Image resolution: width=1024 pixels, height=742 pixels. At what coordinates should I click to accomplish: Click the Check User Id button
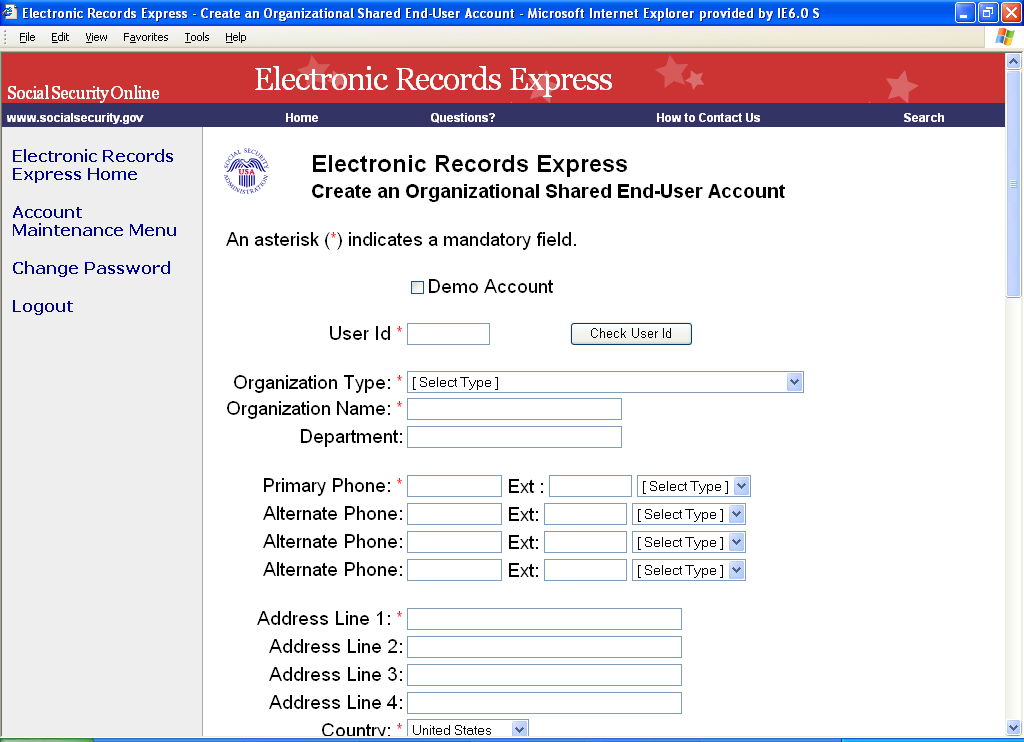pyautogui.click(x=631, y=334)
